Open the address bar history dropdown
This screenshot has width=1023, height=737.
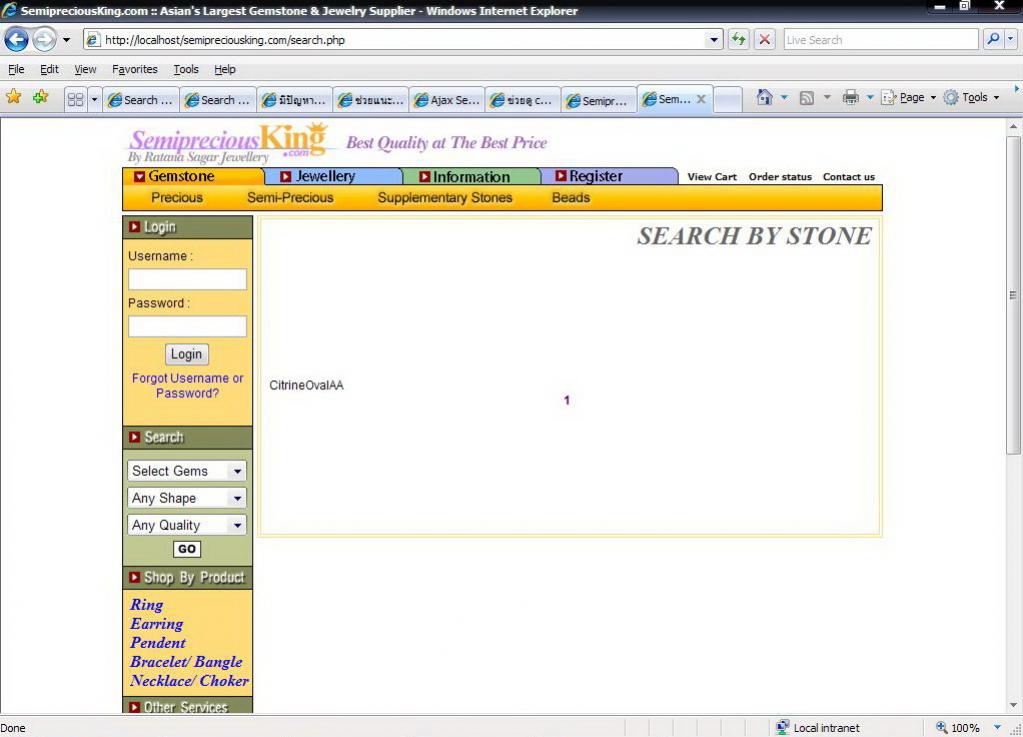[x=714, y=40]
